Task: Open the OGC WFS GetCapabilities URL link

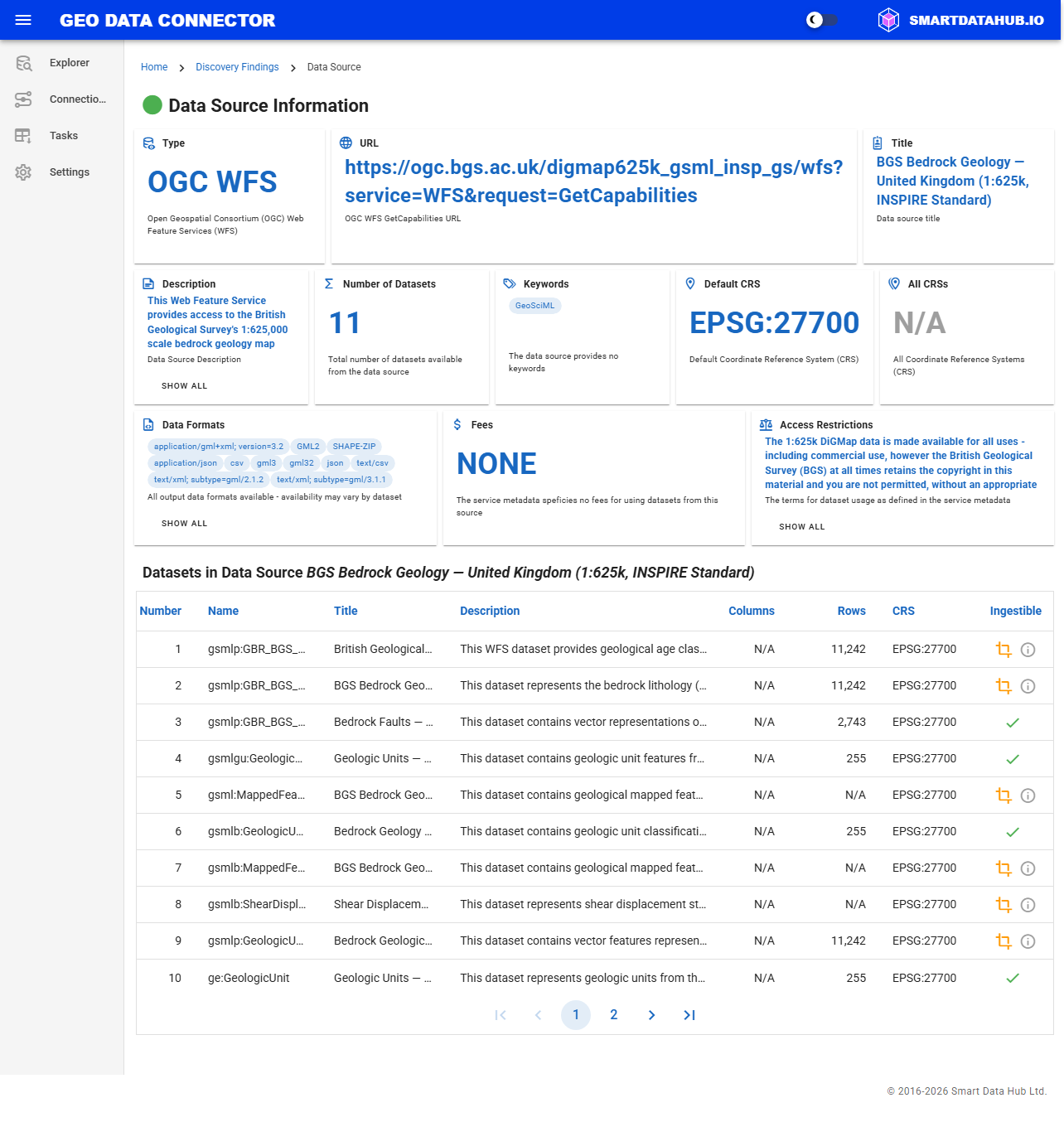Action: (593, 181)
